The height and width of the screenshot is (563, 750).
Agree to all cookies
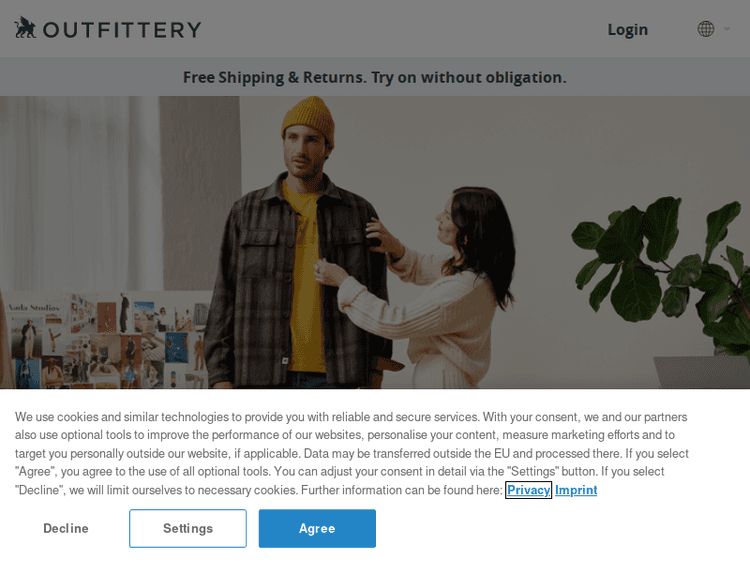[x=317, y=528]
